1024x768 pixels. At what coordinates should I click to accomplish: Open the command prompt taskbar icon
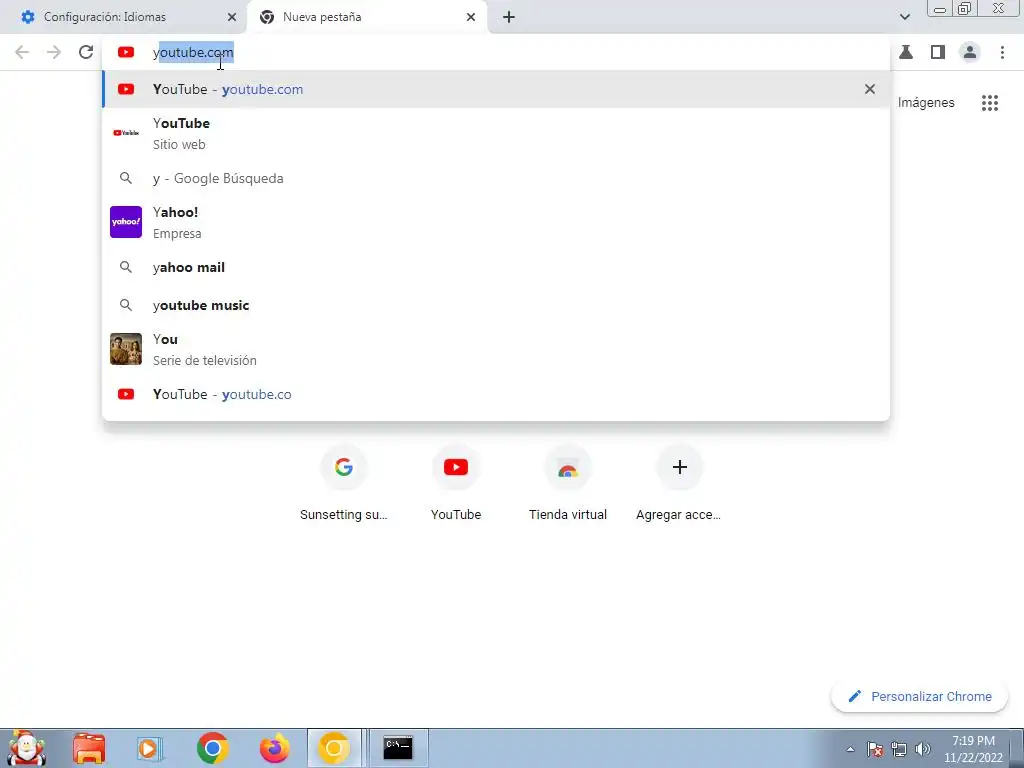pos(398,748)
